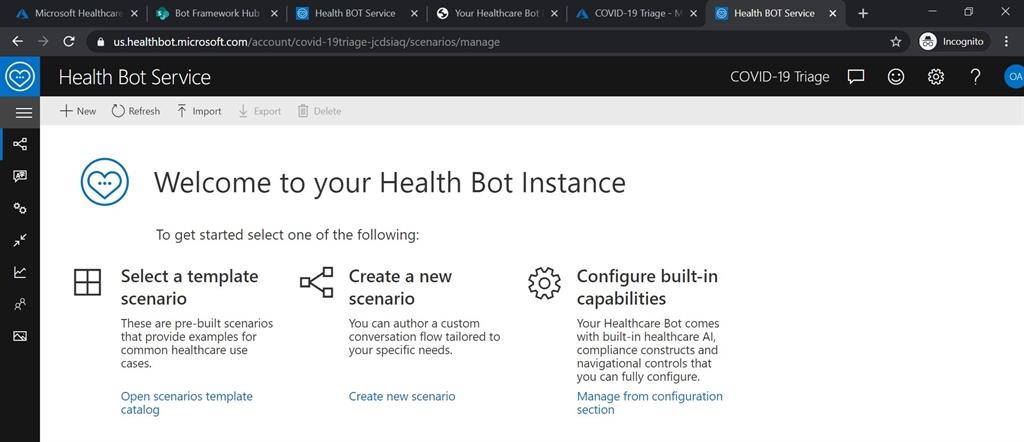Click the Select a template scenario heading
This screenshot has width=1024, height=442.
[189, 287]
